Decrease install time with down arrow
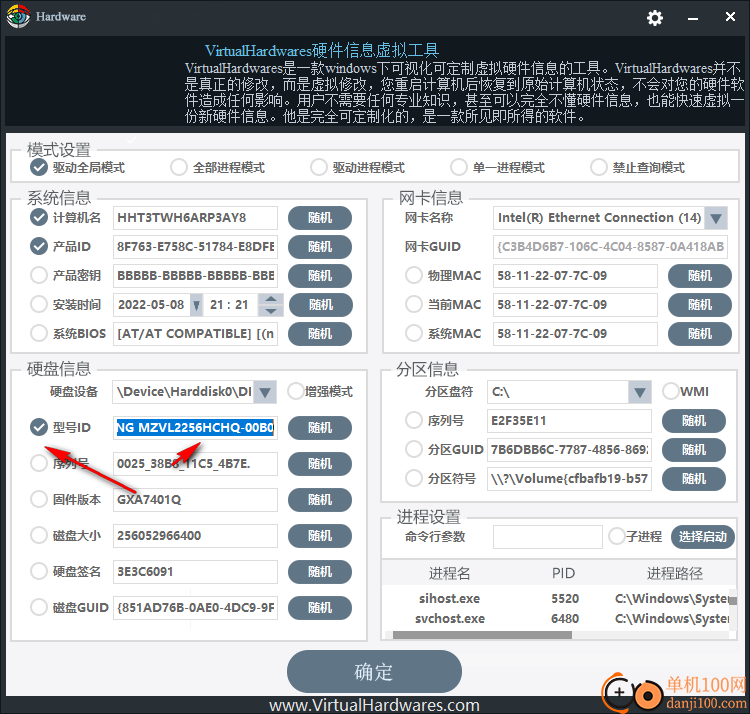The width and height of the screenshot is (750, 714). click(271, 311)
